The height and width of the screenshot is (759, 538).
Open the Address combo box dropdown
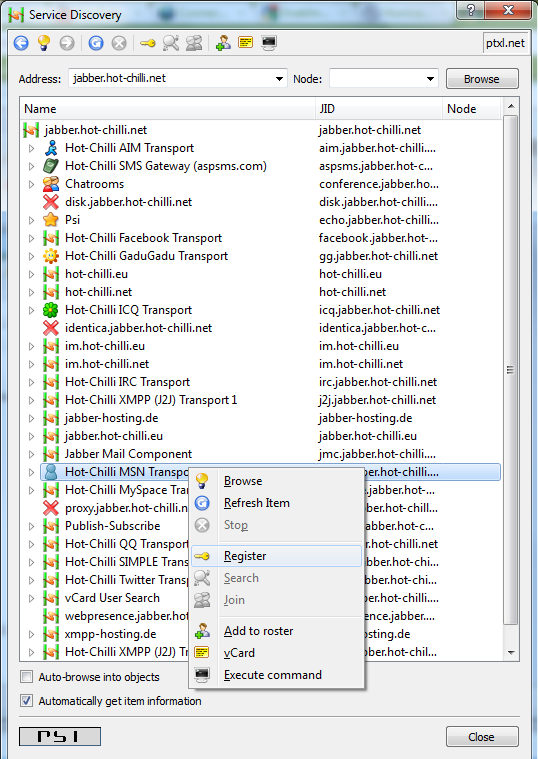click(279, 79)
